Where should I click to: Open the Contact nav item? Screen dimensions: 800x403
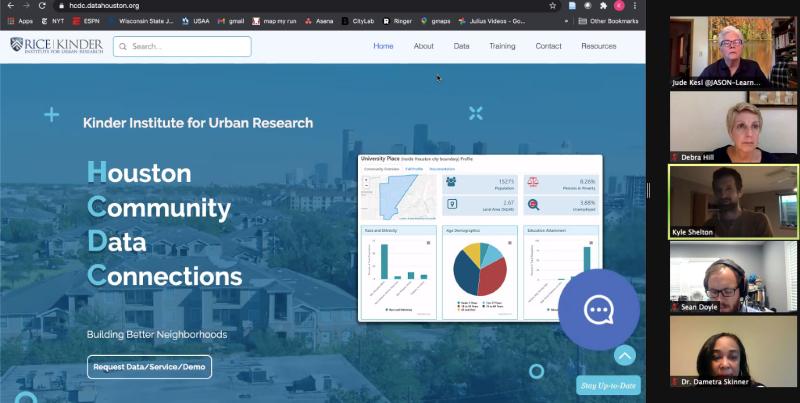coord(548,46)
